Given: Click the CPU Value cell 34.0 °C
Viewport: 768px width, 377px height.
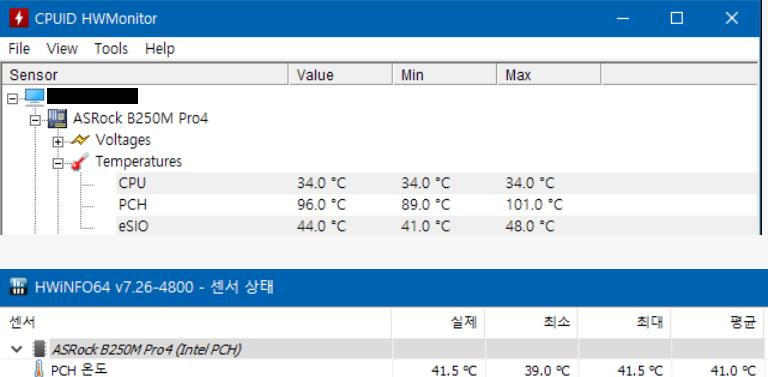Looking at the screenshot, I should tap(321, 183).
